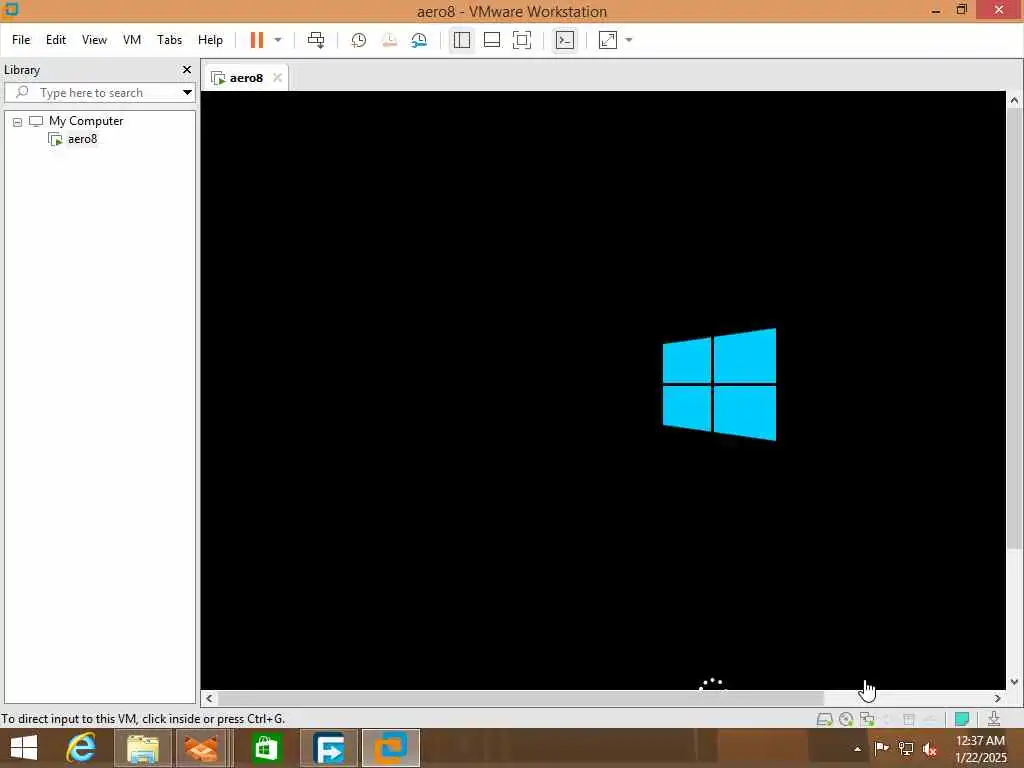The image size is (1024, 768).
Task: Click the network tray icon
Action: (906, 748)
